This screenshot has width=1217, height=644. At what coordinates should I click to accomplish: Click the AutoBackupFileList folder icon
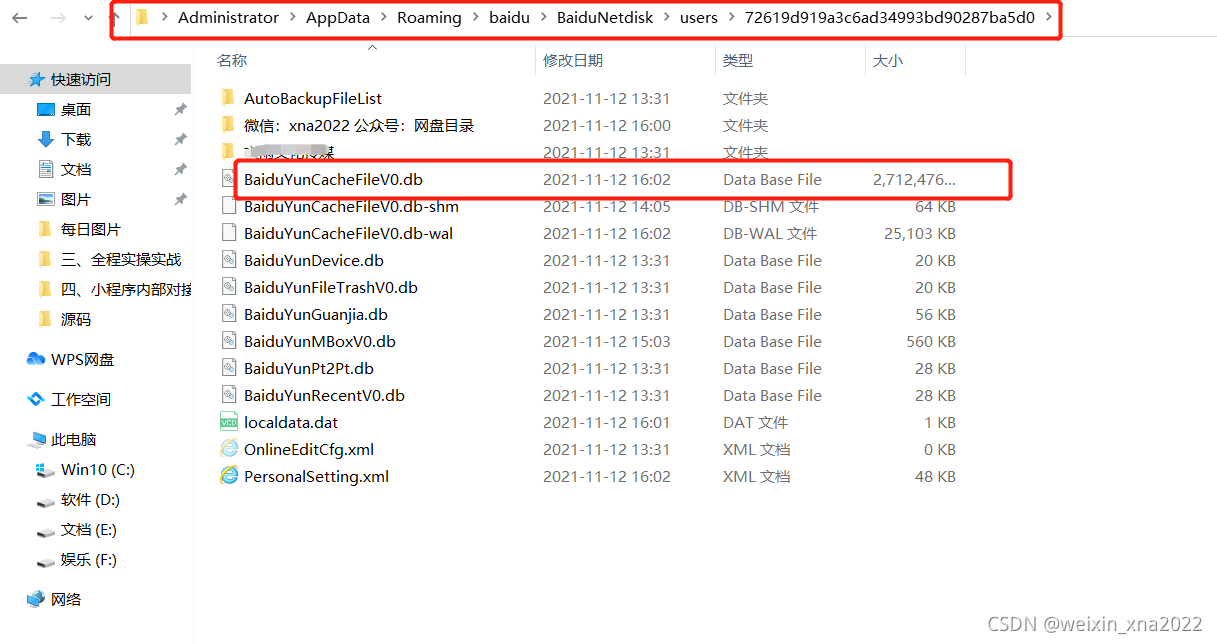pos(228,98)
